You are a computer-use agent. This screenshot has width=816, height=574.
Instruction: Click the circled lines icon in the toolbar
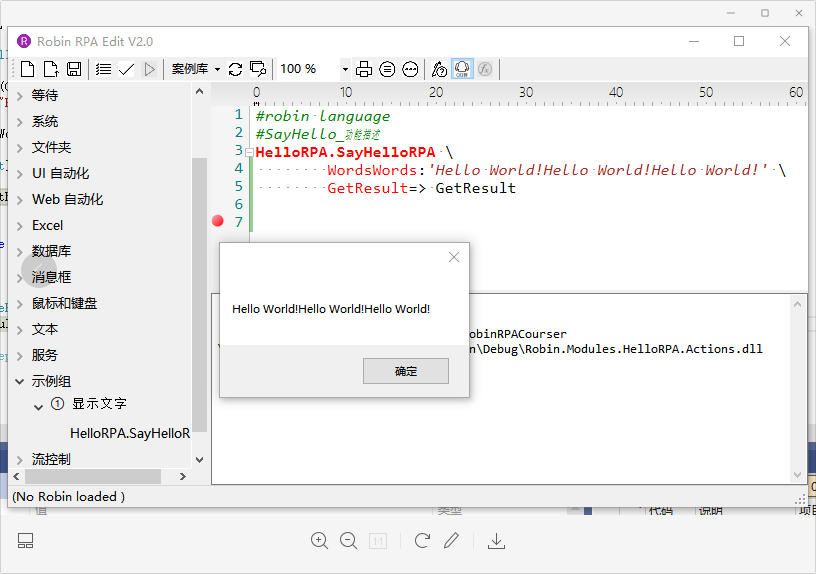(387, 69)
